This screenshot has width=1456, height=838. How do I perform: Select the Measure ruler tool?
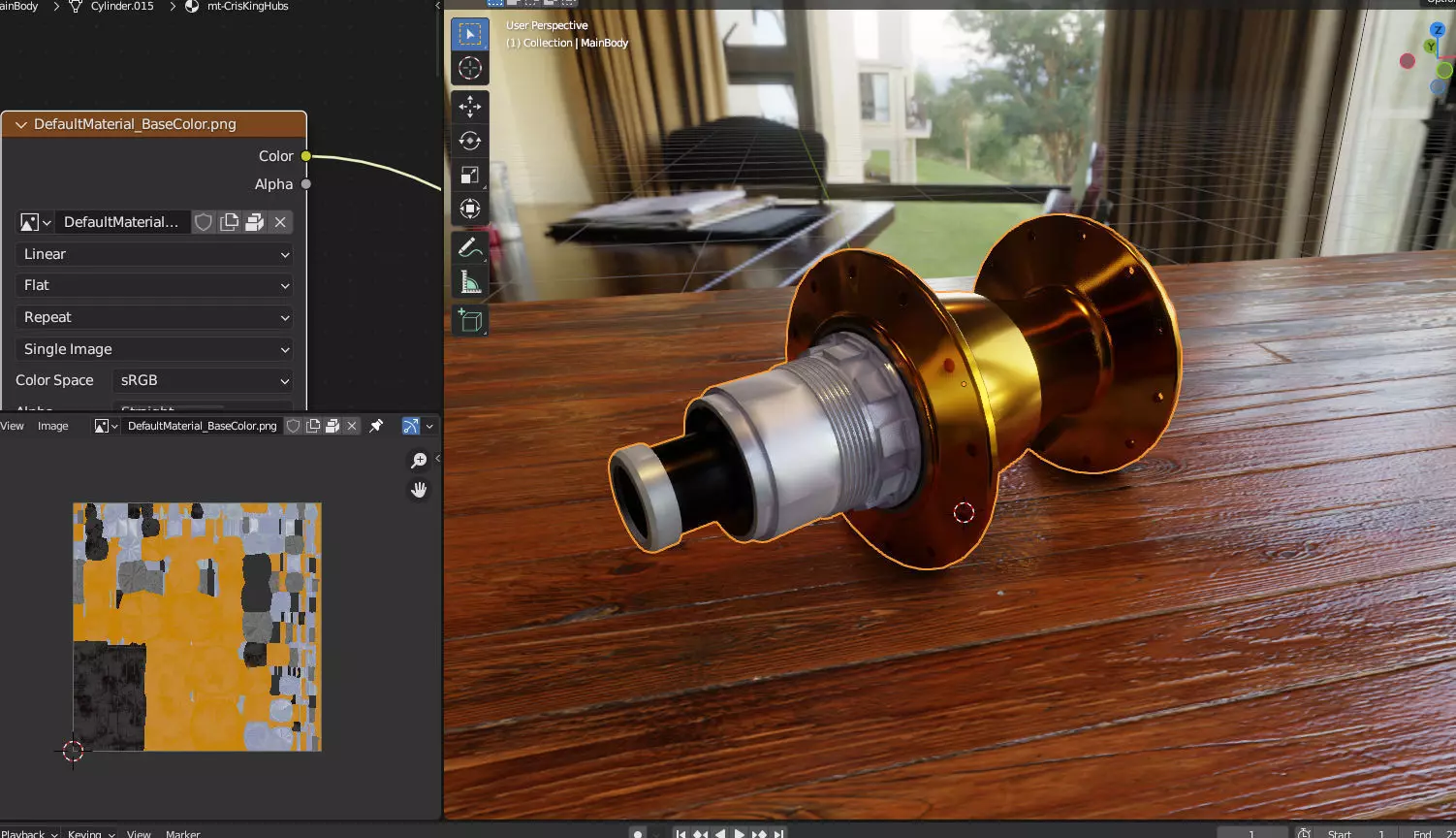pyautogui.click(x=470, y=282)
